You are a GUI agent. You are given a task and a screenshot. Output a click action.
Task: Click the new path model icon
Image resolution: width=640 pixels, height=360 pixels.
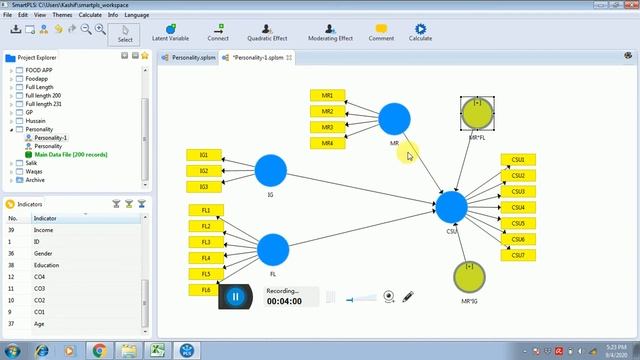pos(44,29)
